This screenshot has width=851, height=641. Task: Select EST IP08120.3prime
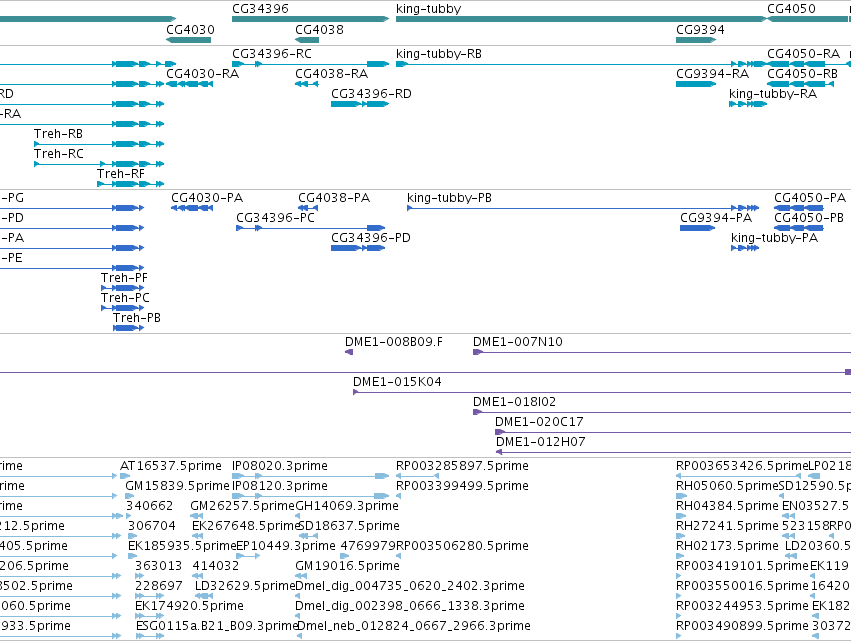pos(310,496)
